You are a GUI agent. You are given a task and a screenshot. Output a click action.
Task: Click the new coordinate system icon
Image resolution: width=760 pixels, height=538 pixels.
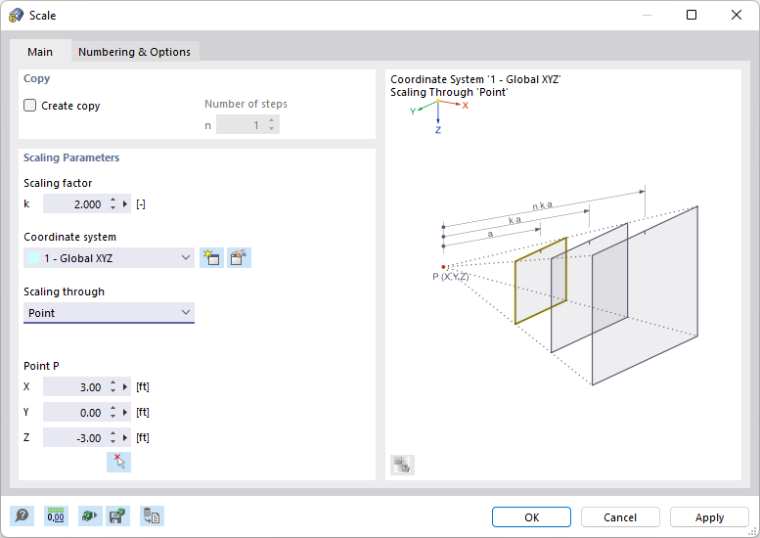212,258
